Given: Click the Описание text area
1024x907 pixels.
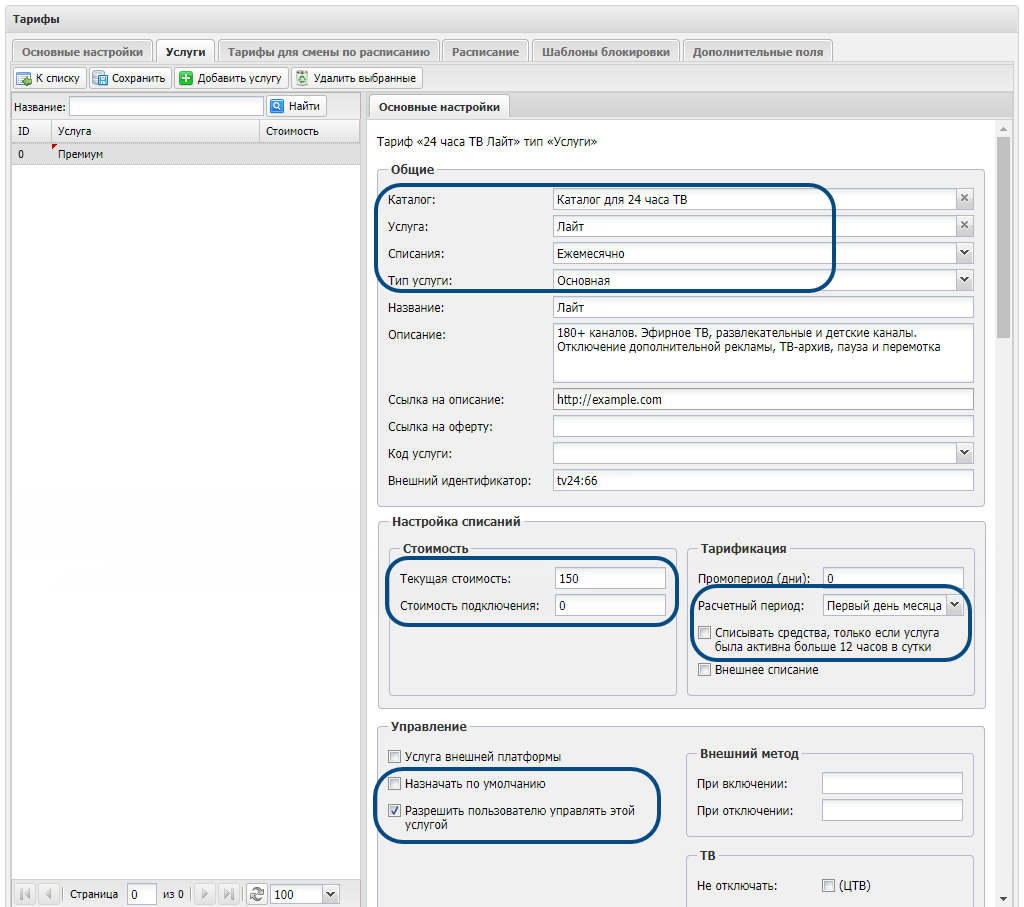Looking at the screenshot, I should [x=763, y=353].
